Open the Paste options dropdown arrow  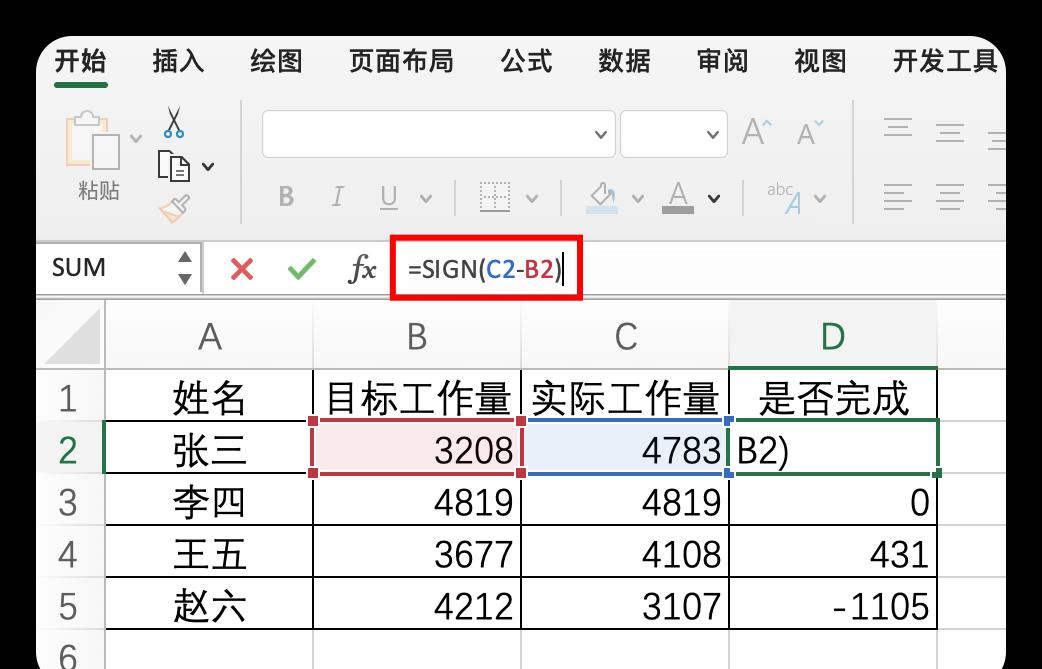(x=136, y=139)
